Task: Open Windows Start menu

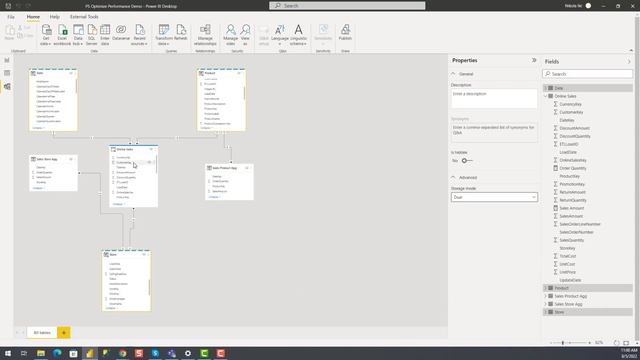Action: [7, 353]
